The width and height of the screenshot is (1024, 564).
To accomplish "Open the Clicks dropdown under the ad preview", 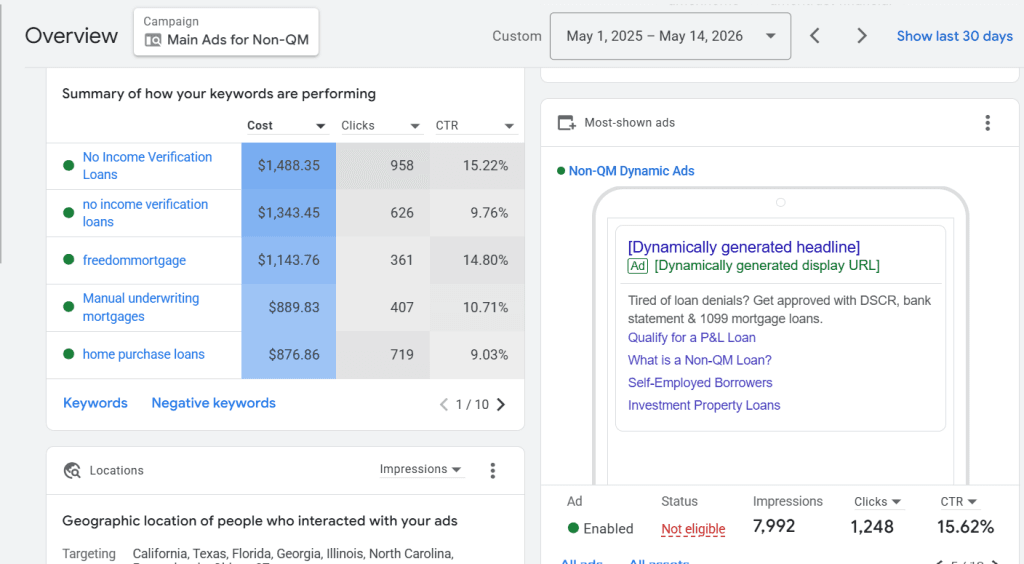I will click(x=877, y=501).
